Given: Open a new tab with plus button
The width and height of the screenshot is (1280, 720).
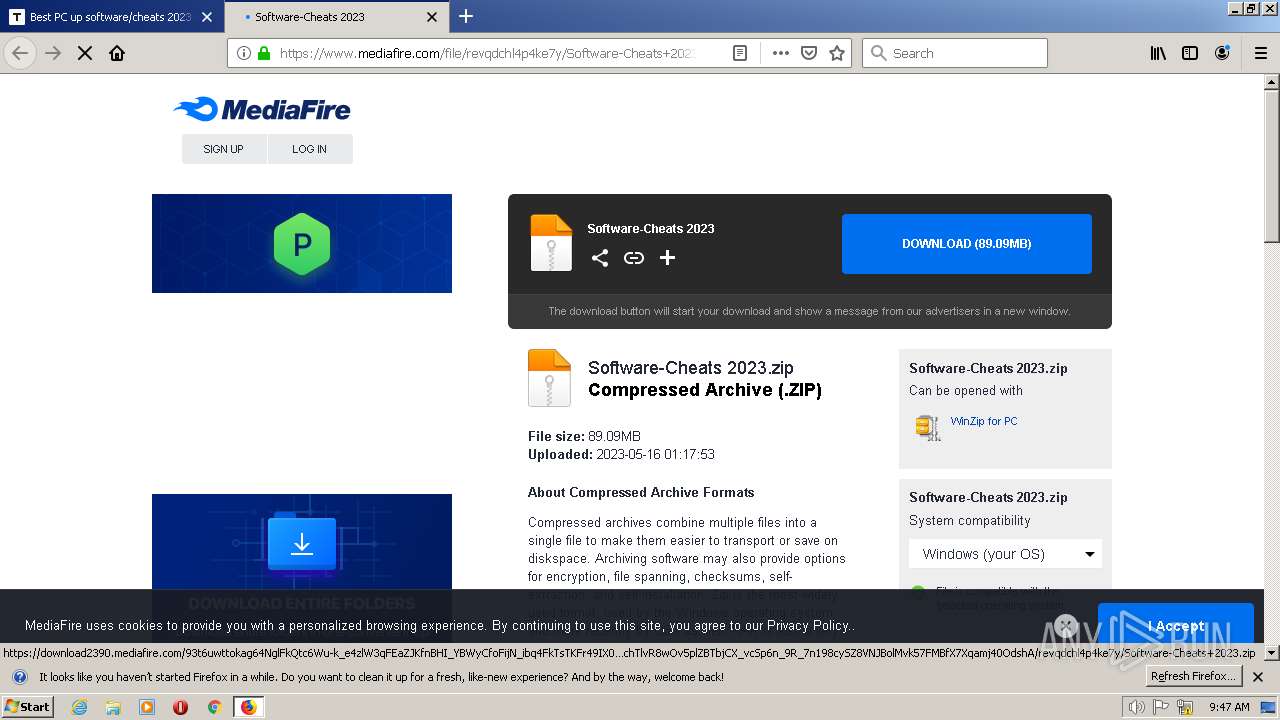Looking at the screenshot, I should pyautogui.click(x=466, y=16).
